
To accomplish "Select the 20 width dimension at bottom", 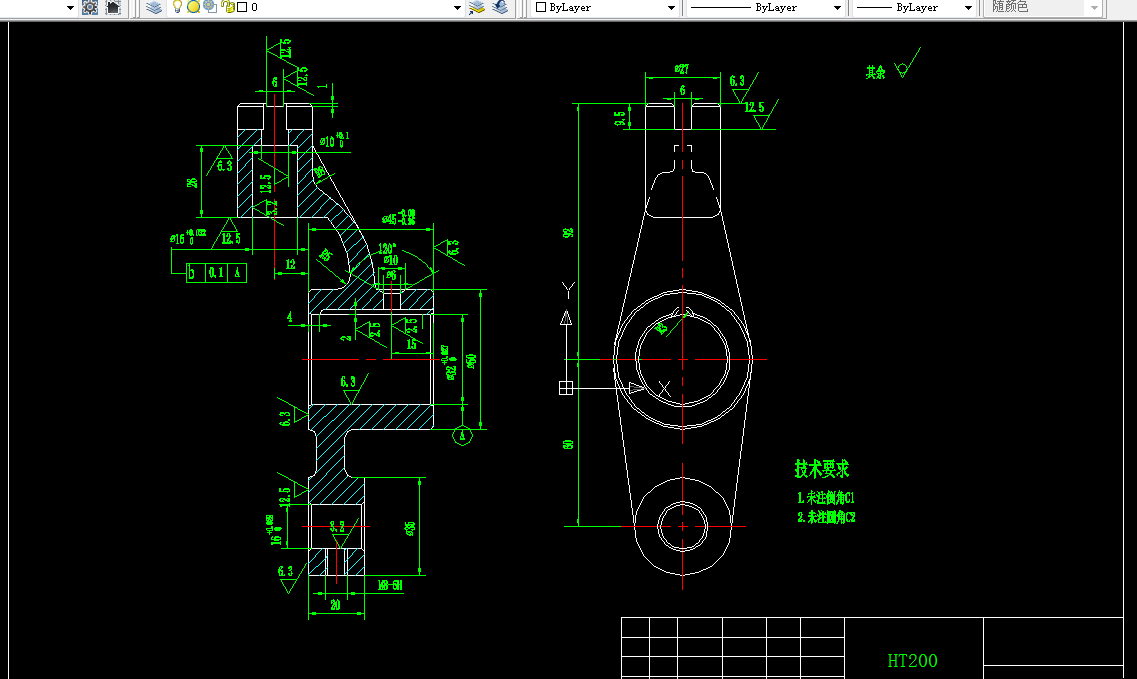I will tap(335, 604).
